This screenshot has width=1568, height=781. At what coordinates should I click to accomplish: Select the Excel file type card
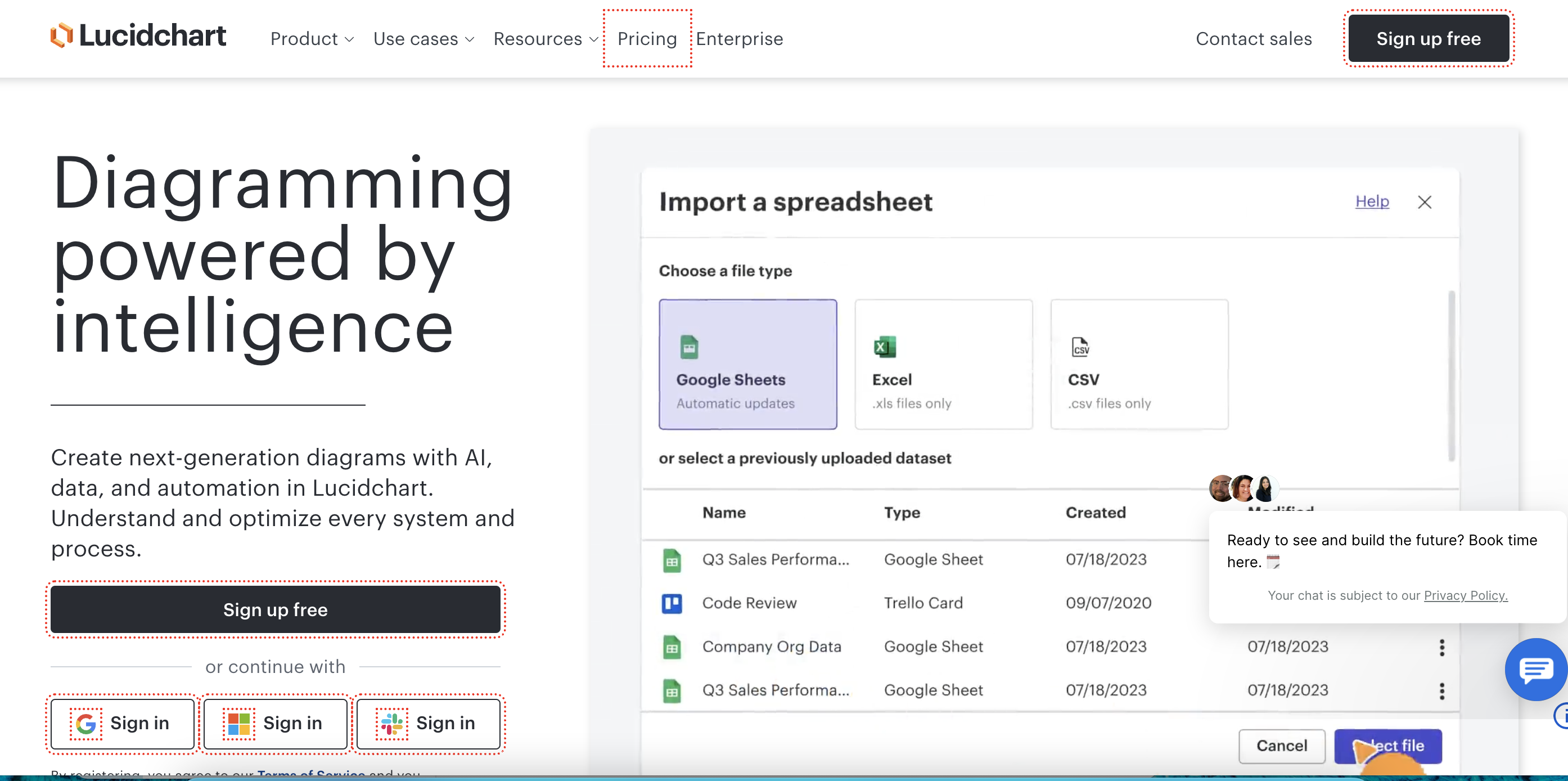tap(944, 364)
